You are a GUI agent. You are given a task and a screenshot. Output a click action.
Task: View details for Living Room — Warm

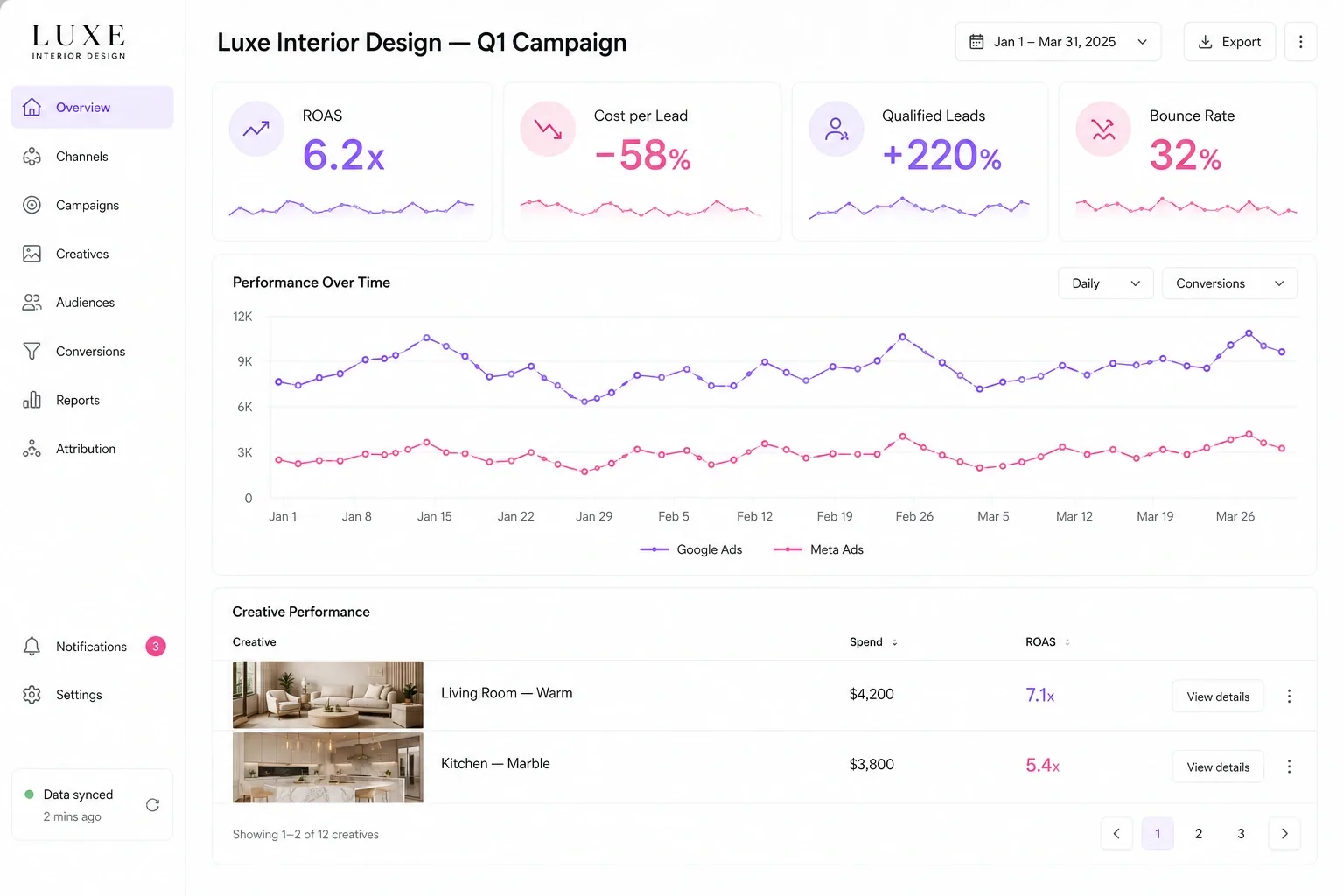[x=1218, y=696]
